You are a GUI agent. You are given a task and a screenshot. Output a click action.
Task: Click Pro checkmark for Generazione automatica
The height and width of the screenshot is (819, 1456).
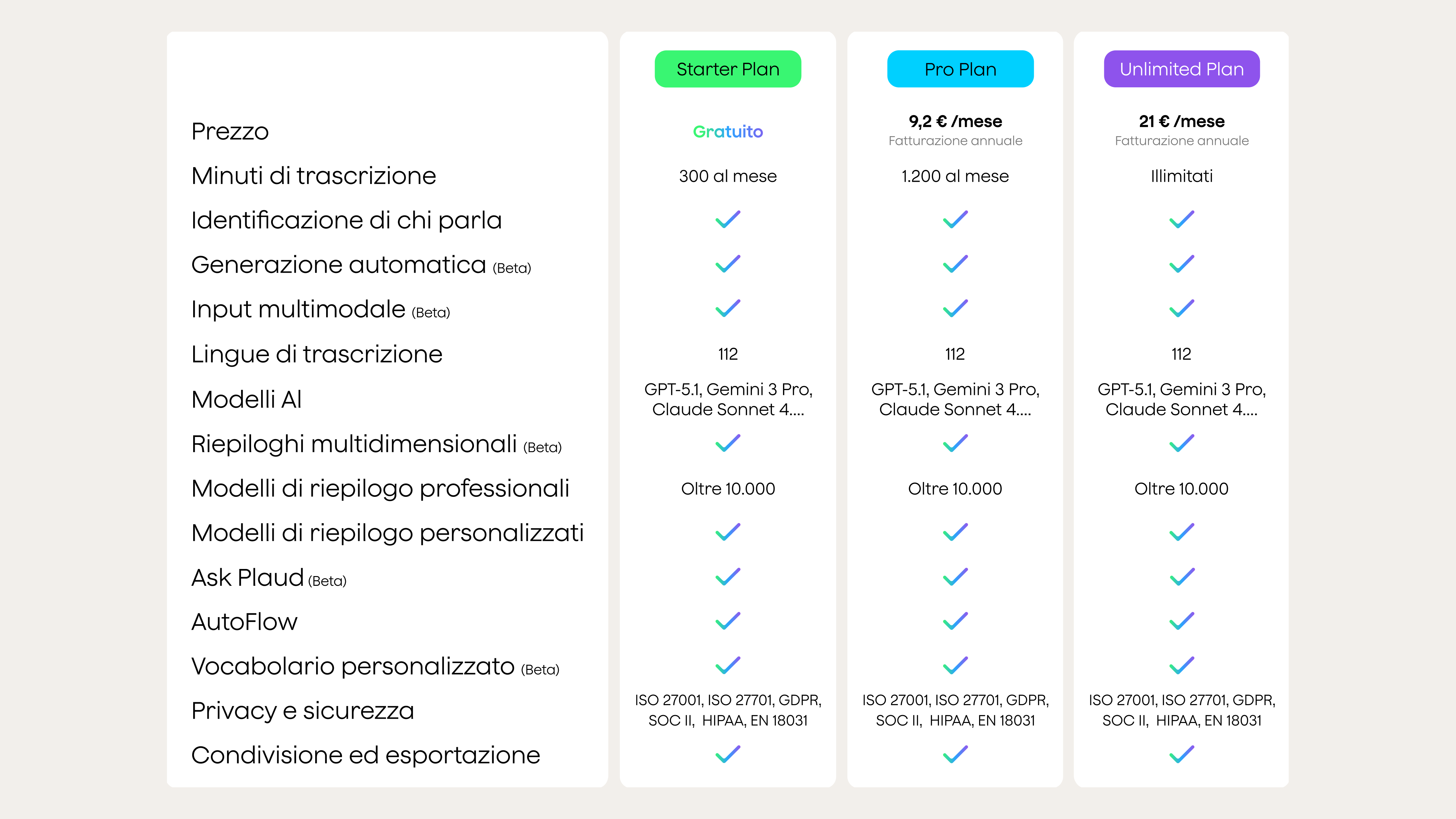pyautogui.click(x=955, y=264)
